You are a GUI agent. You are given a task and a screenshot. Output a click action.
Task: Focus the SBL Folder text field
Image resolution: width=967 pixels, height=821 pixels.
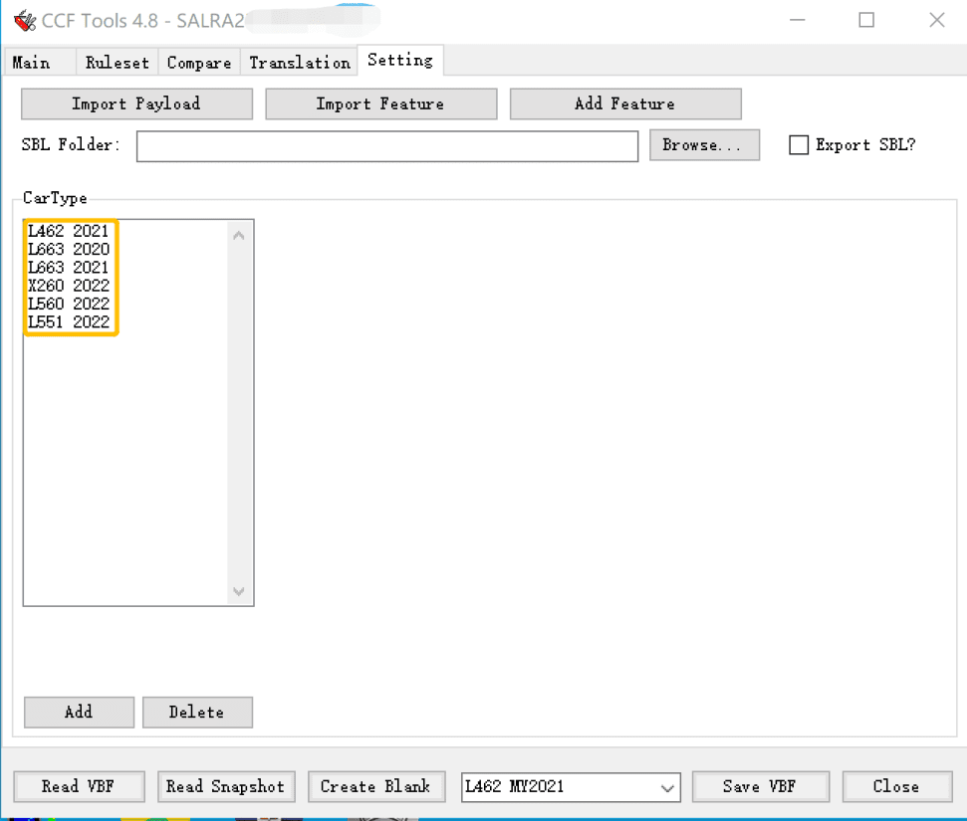[x=387, y=146]
